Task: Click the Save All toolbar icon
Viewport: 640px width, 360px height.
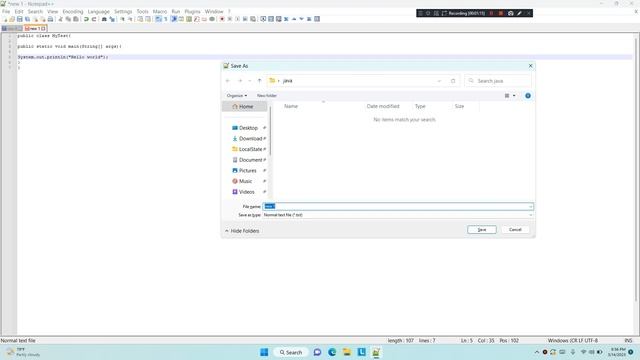Action: click(x=27, y=19)
